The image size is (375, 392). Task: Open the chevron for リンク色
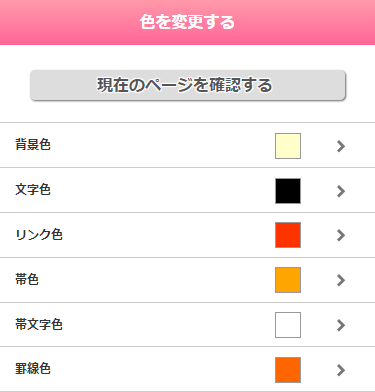click(341, 235)
